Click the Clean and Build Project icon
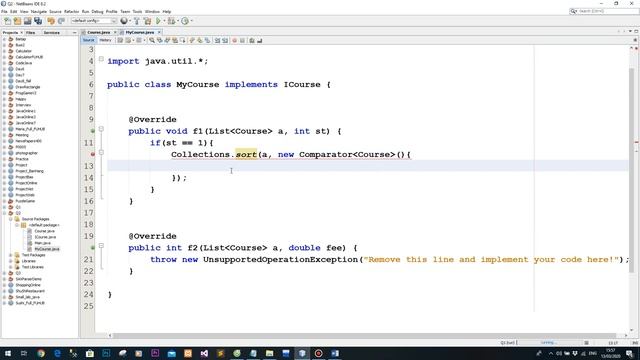The height and width of the screenshot is (360, 640). coord(147,21)
